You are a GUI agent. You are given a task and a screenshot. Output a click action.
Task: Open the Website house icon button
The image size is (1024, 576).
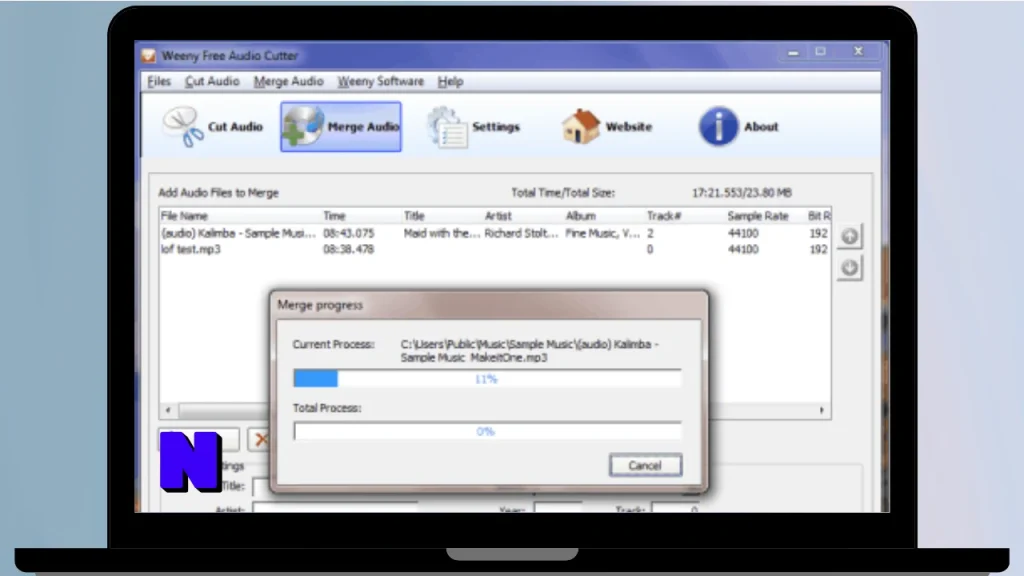pos(607,127)
